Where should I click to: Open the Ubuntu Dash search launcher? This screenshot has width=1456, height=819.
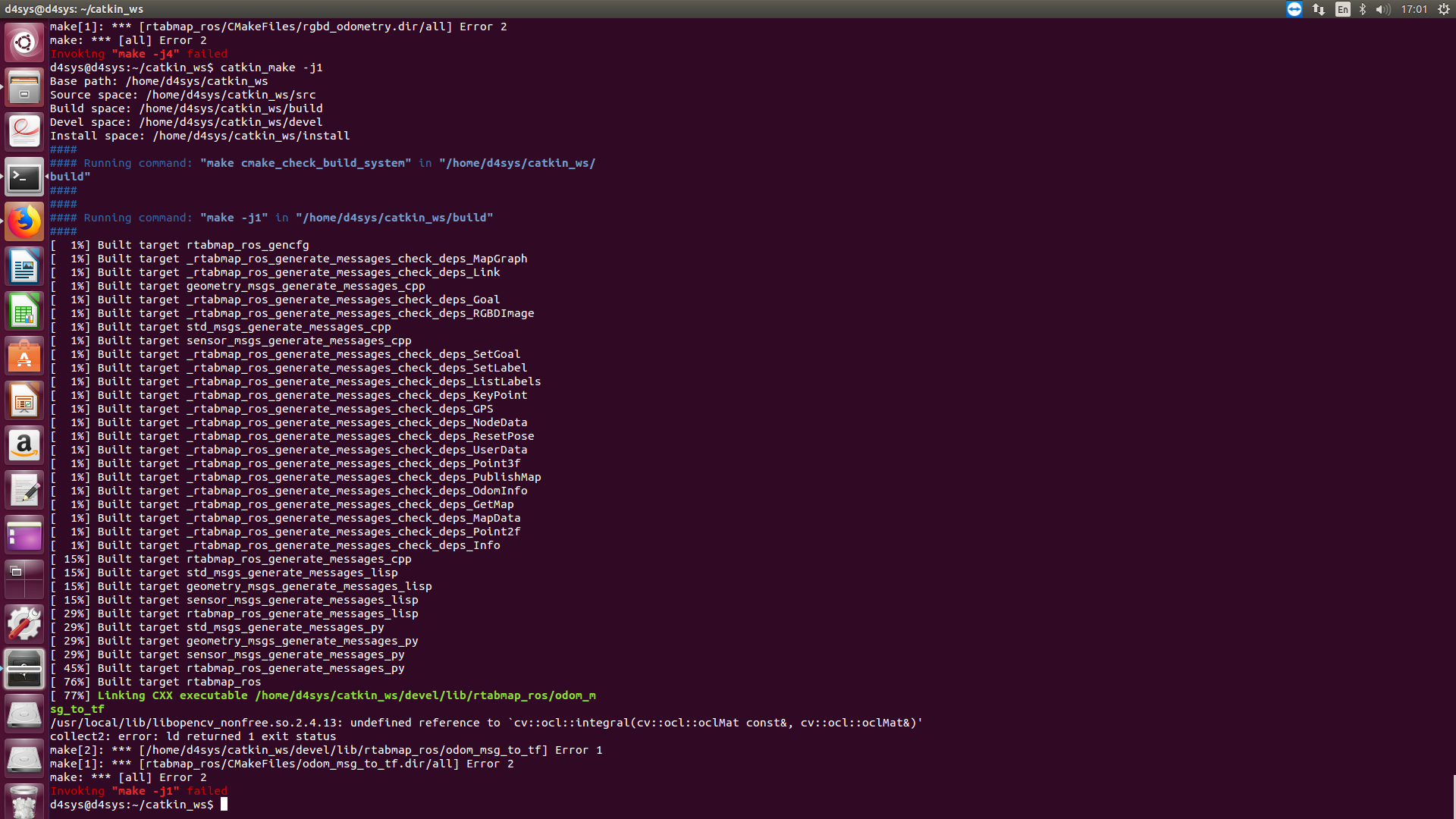(24, 42)
